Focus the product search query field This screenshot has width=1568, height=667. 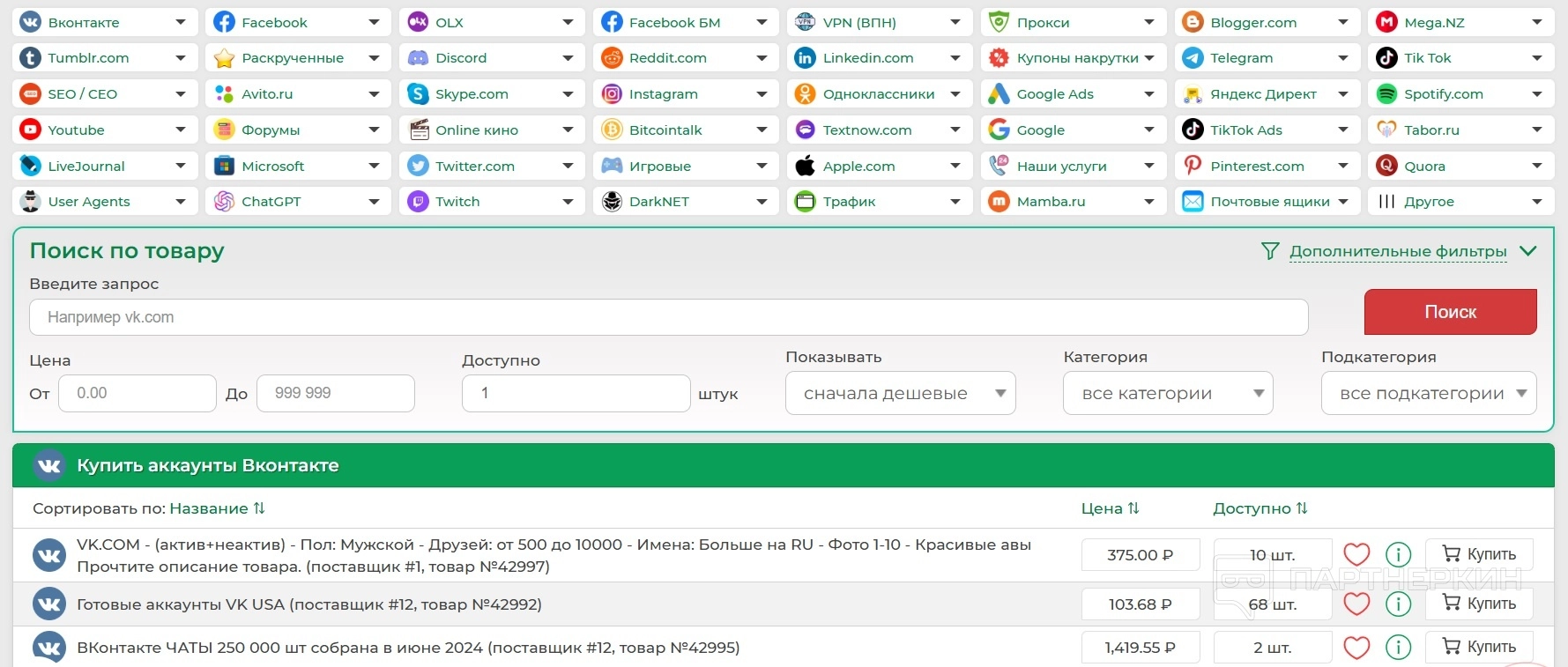[x=668, y=317]
